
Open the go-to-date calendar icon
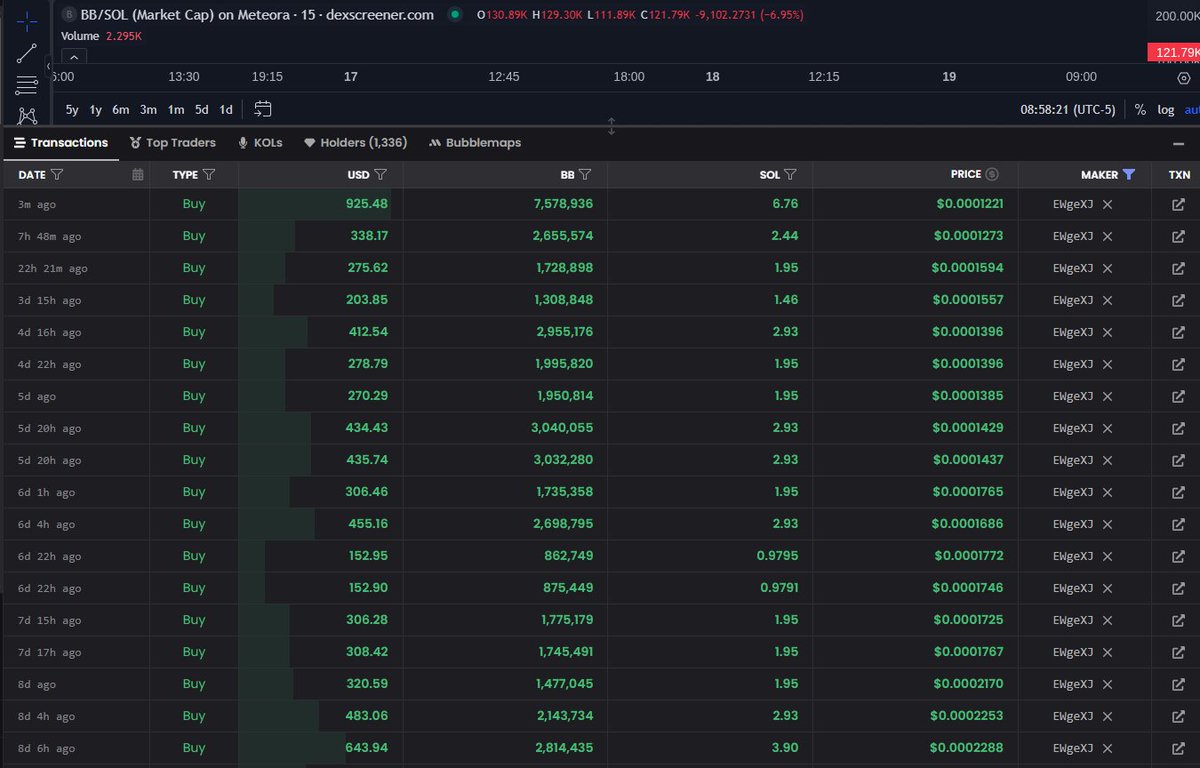(x=263, y=110)
